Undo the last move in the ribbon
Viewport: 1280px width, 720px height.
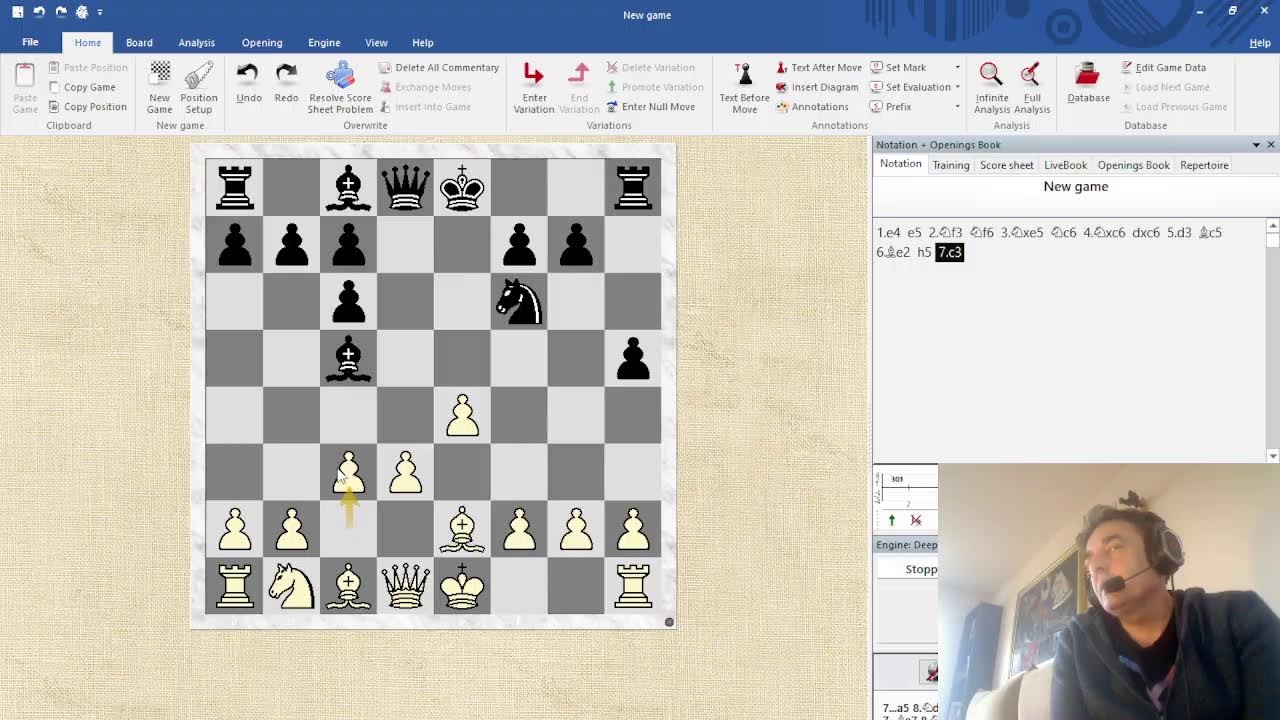248,82
